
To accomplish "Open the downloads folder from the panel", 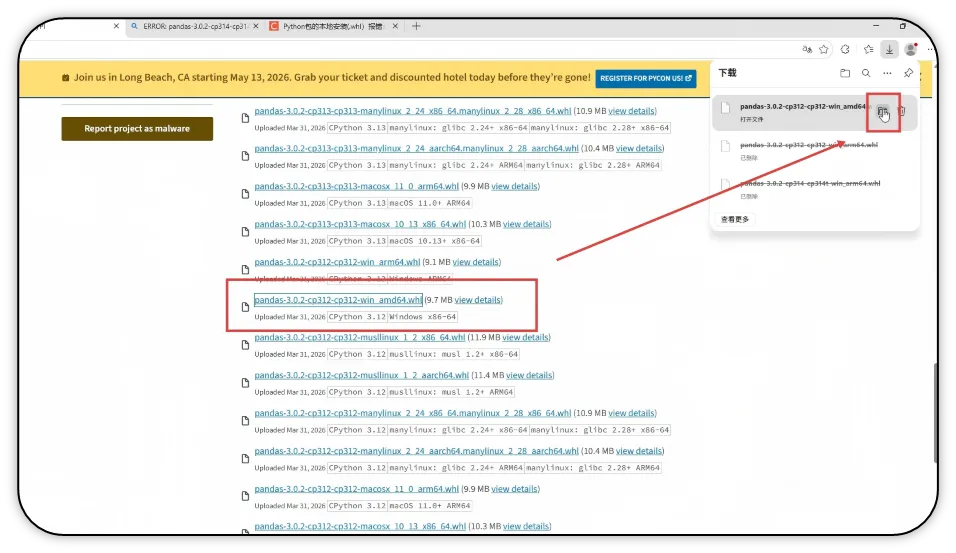I will (845, 73).
